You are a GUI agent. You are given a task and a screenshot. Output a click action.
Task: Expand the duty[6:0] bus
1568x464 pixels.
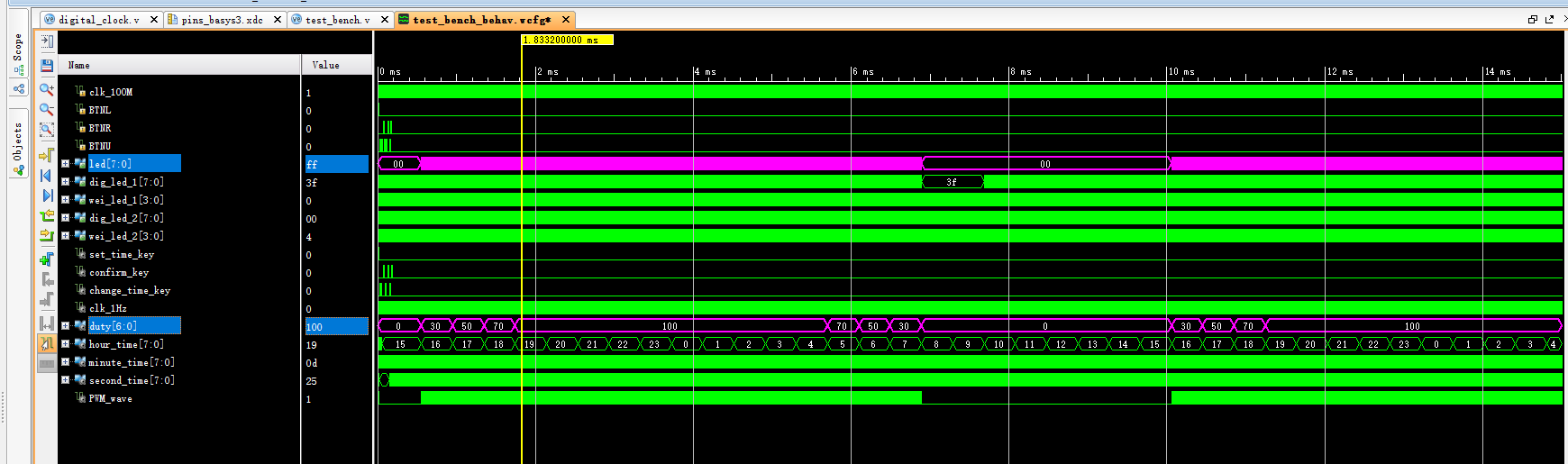[65, 326]
